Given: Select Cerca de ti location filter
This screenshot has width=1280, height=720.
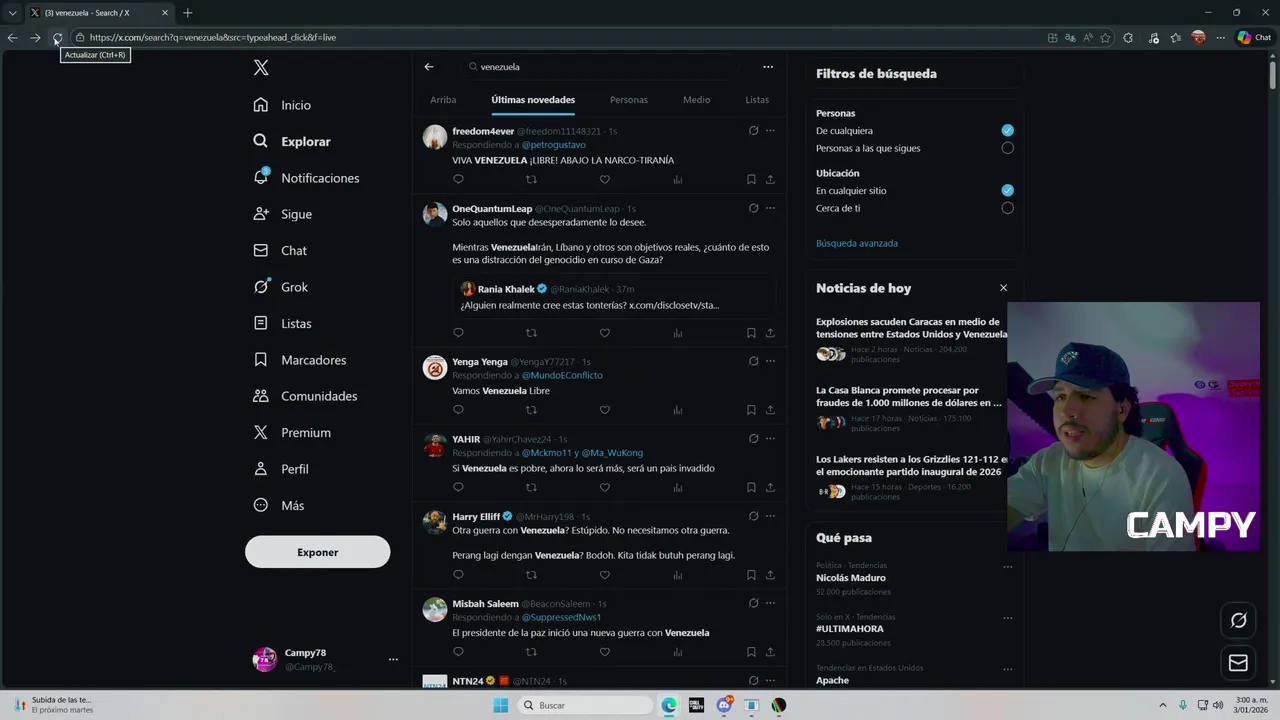Looking at the screenshot, I should [1007, 208].
